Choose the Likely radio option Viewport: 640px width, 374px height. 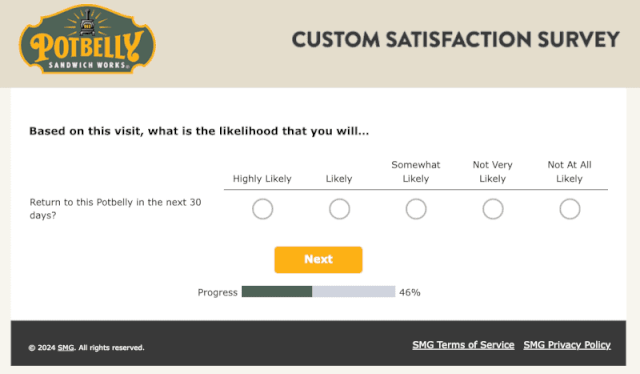(339, 209)
